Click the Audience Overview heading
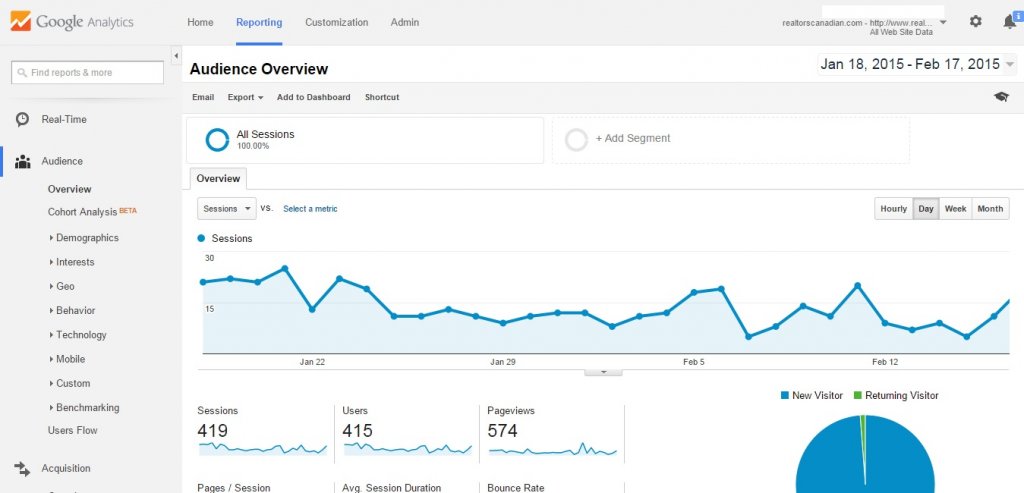The height and width of the screenshot is (493, 1024). click(259, 69)
